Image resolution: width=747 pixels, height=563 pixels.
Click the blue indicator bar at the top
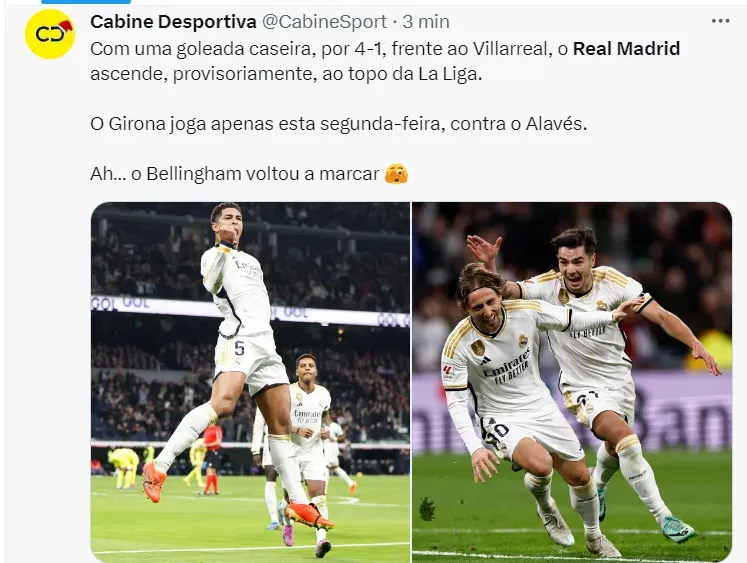tap(86, 2)
